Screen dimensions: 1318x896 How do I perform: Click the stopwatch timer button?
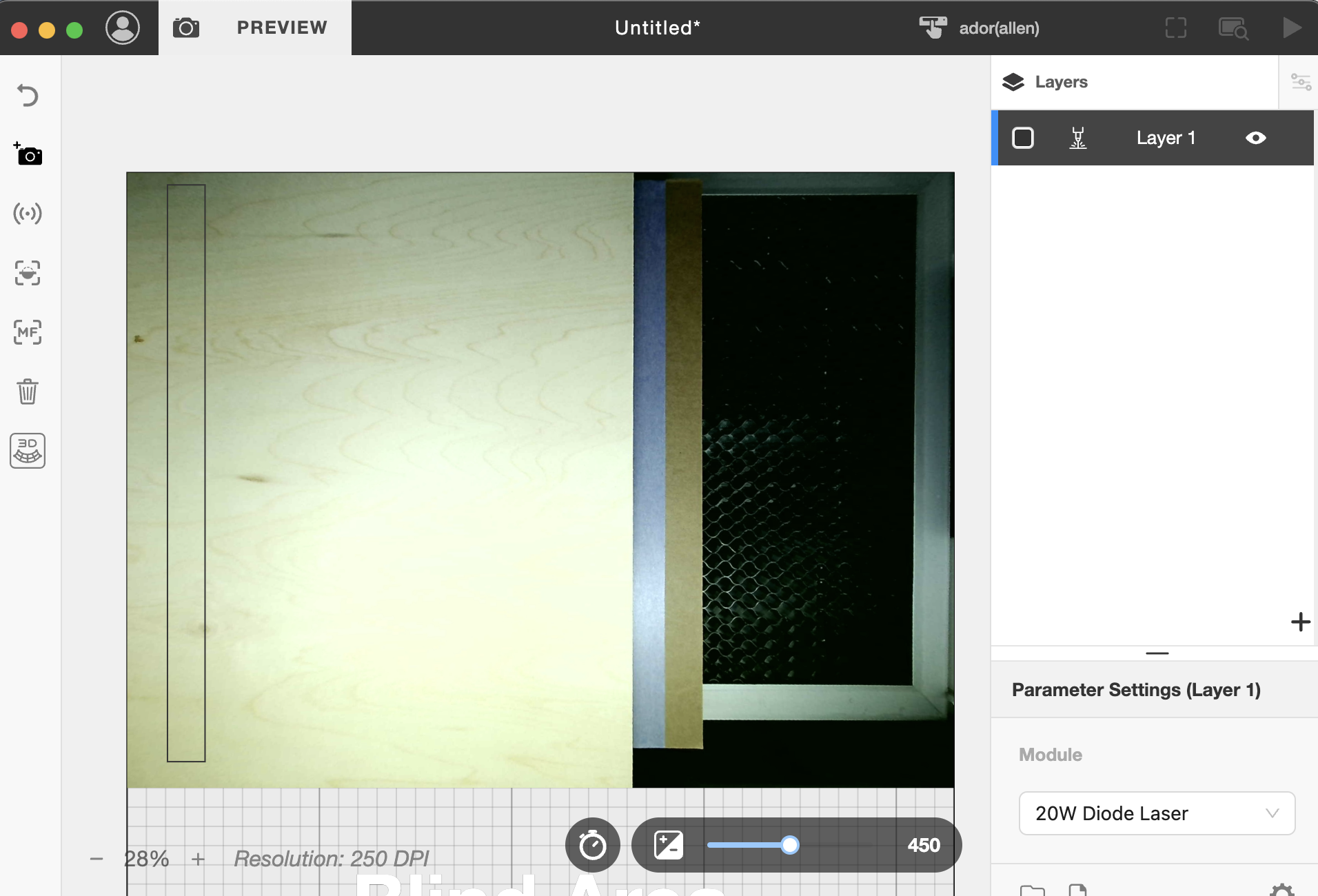pos(593,845)
